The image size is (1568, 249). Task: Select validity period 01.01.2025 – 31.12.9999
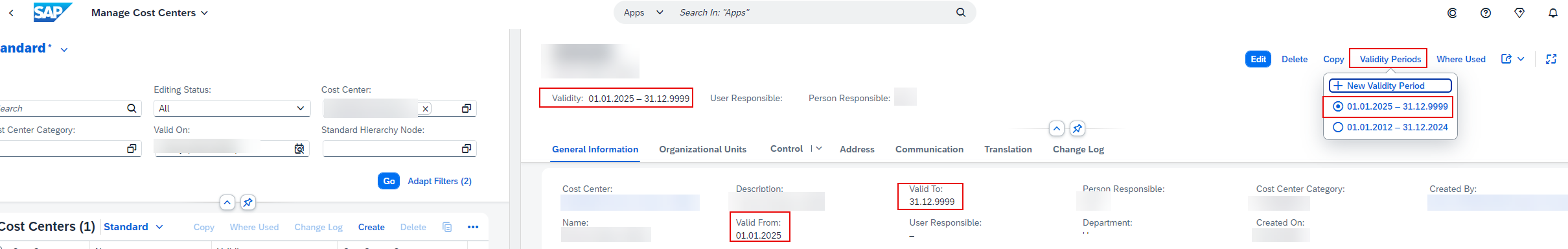click(1390, 106)
